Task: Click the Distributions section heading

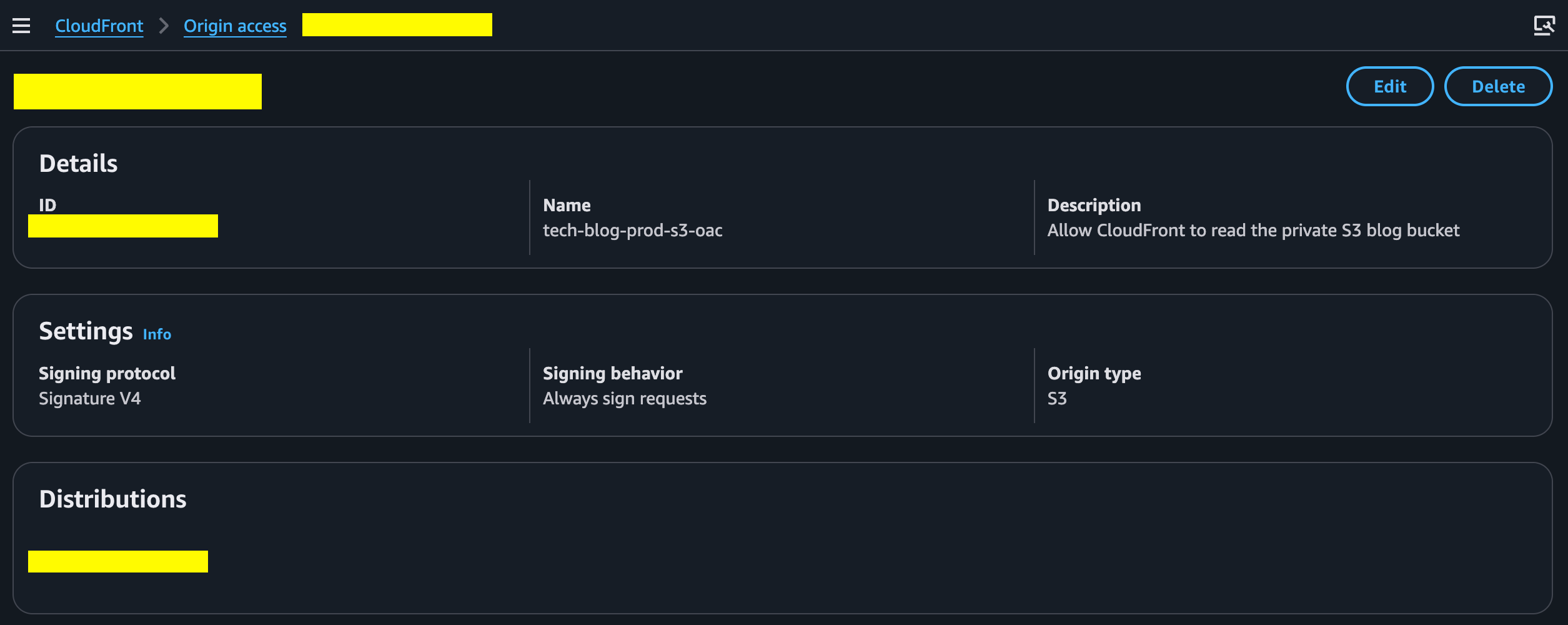Action: tap(112, 499)
